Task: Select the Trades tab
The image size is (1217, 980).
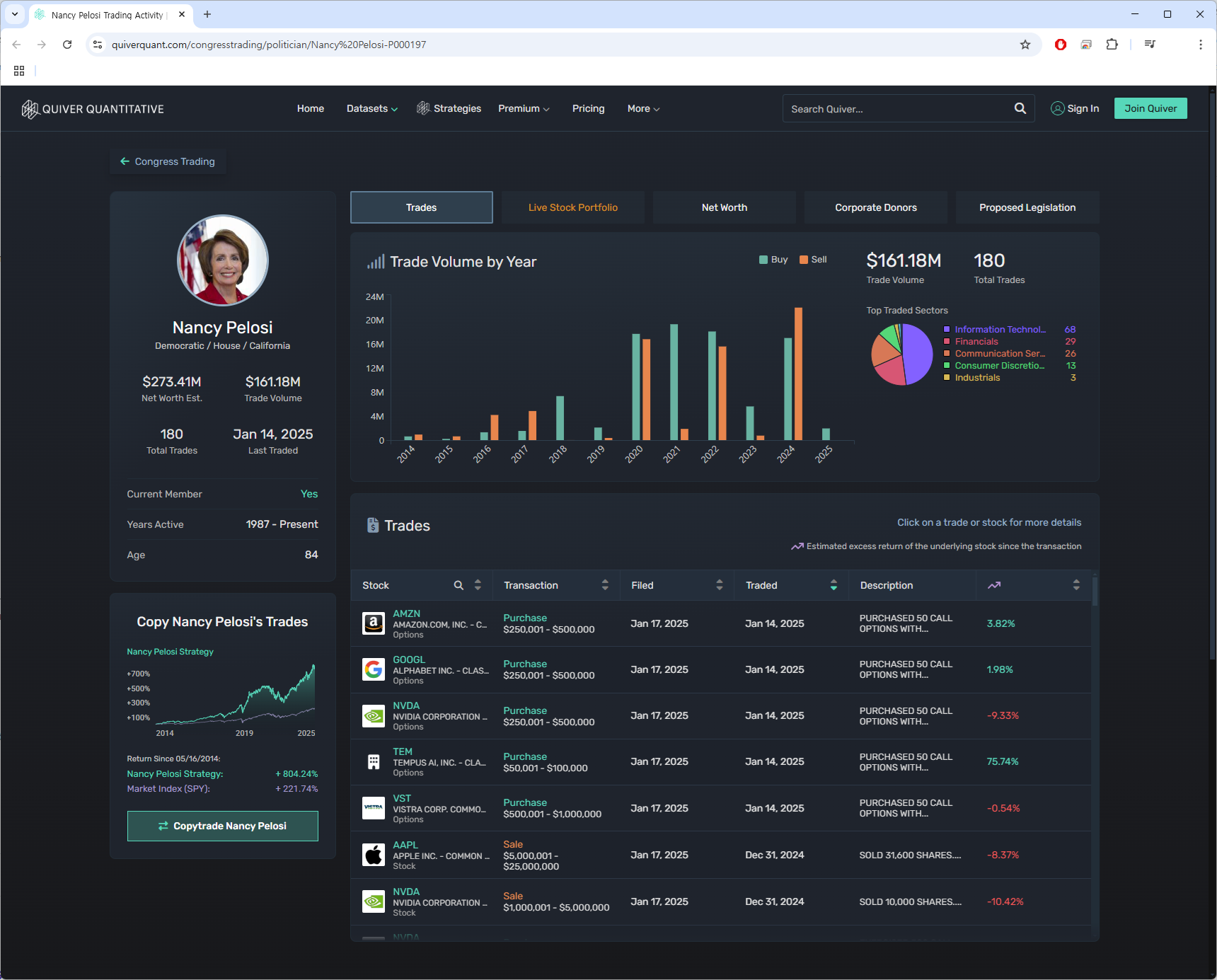Action: pos(422,207)
